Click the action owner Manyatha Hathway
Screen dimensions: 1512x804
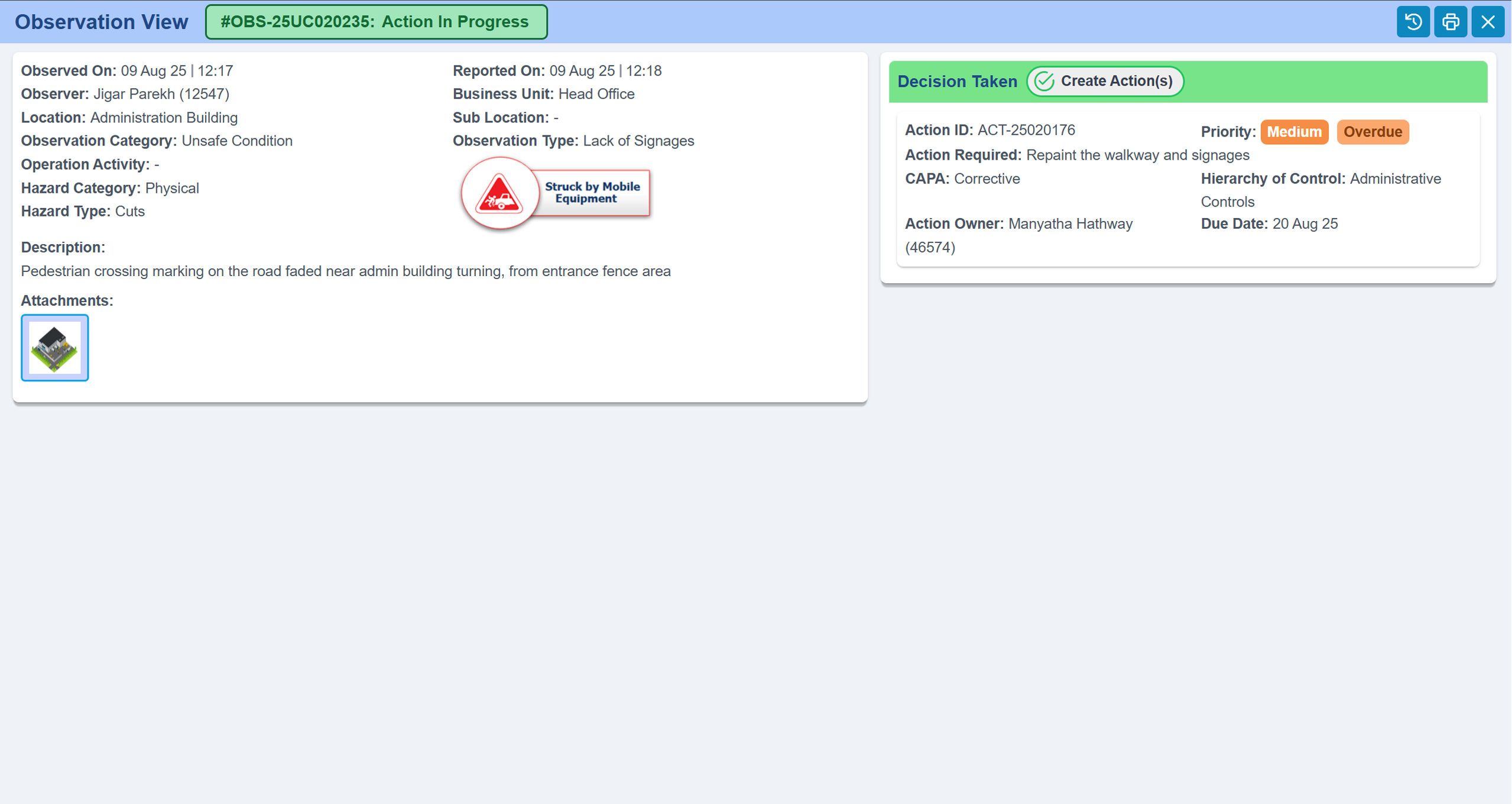1070,224
